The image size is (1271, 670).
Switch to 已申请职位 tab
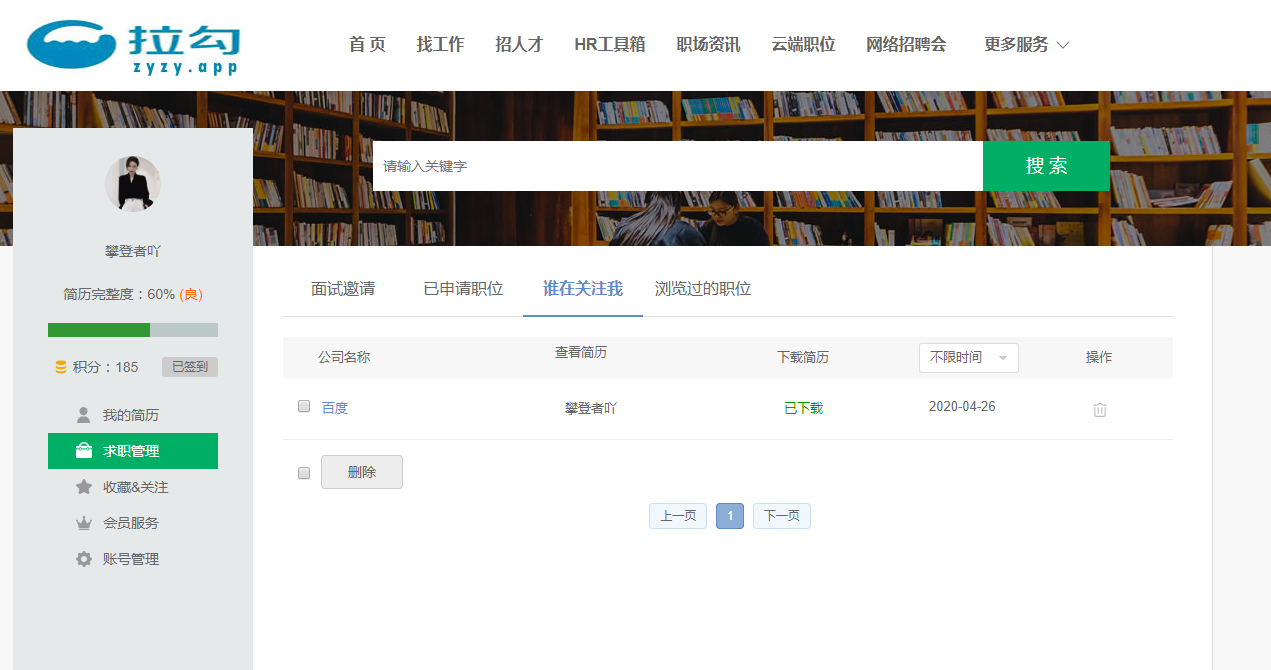tap(463, 289)
